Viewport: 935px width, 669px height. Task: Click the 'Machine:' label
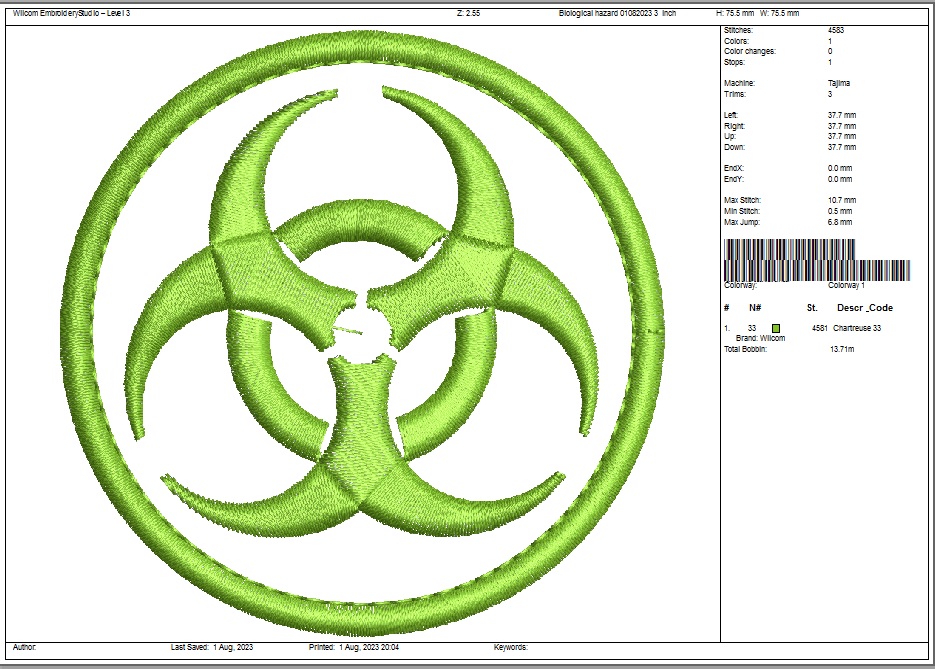tap(739, 83)
